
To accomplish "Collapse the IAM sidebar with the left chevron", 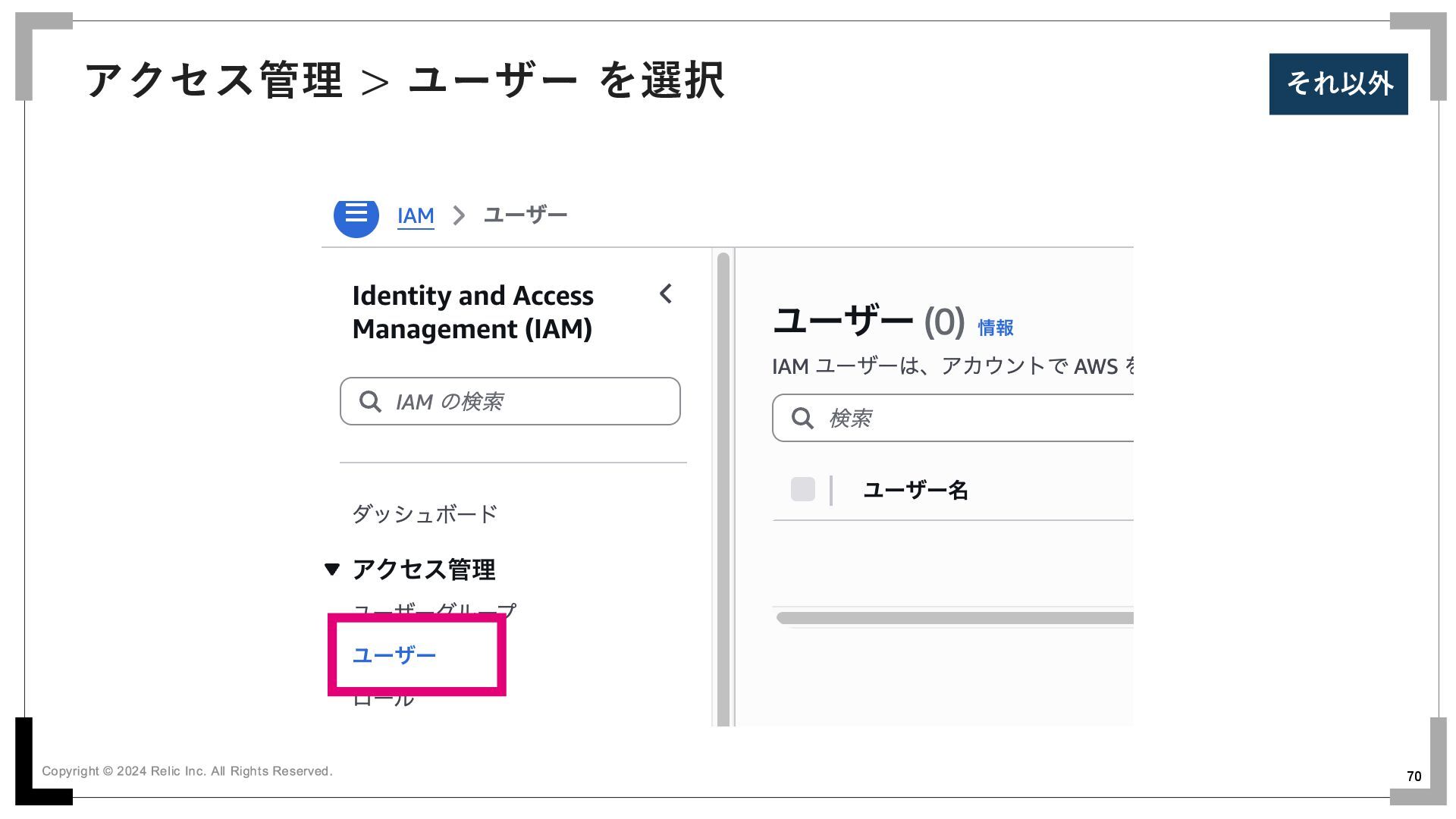I will [666, 294].
